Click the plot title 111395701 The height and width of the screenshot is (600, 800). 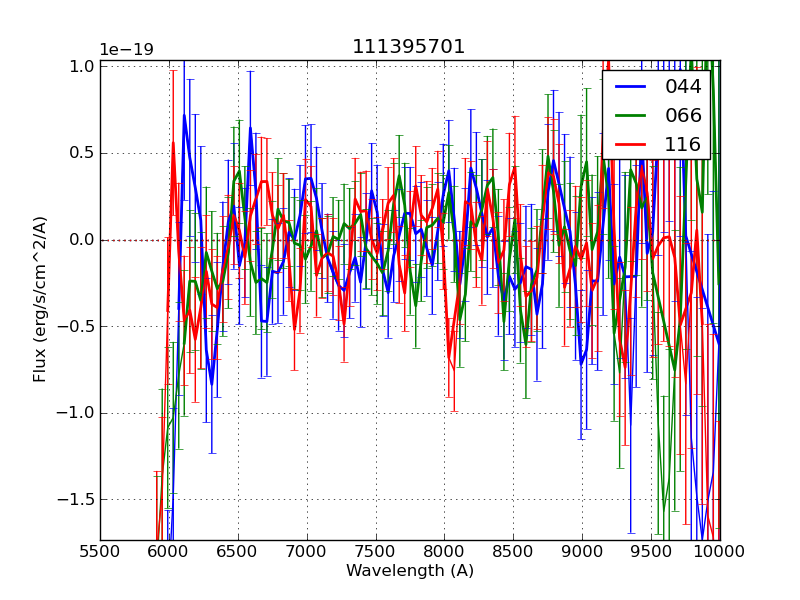point(409,47)
